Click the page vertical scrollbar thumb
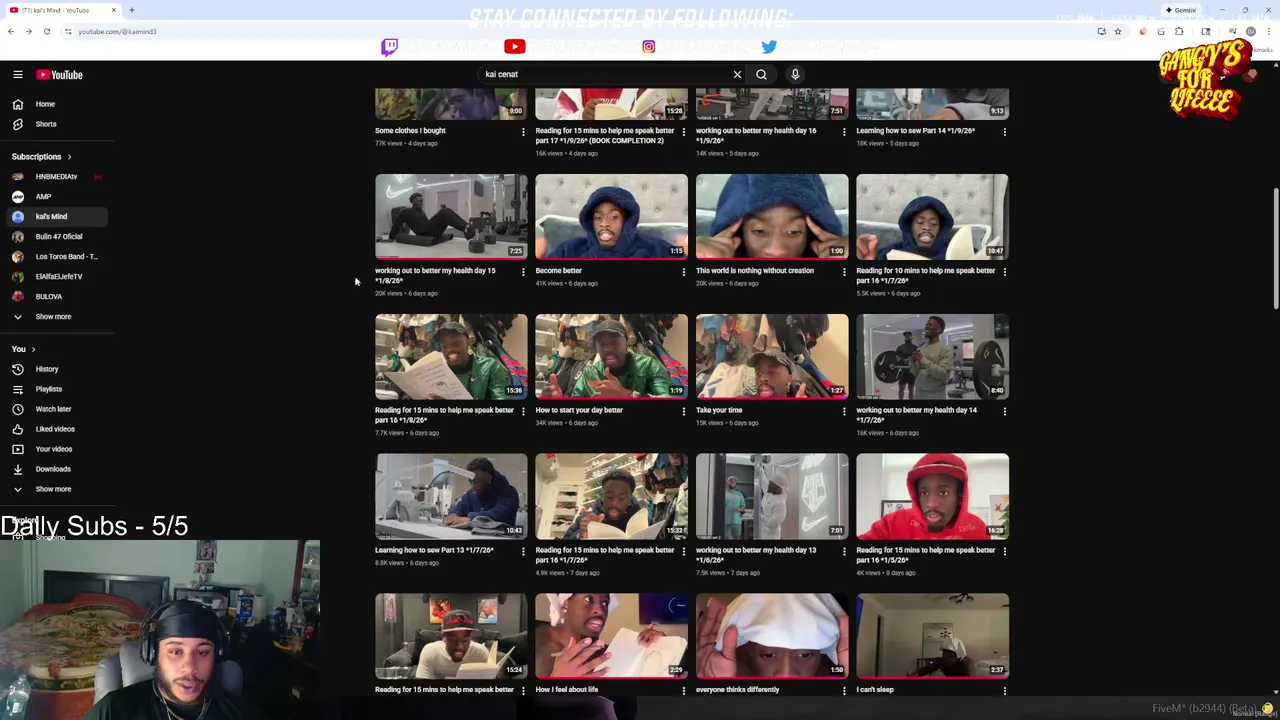 [1274, 249]
